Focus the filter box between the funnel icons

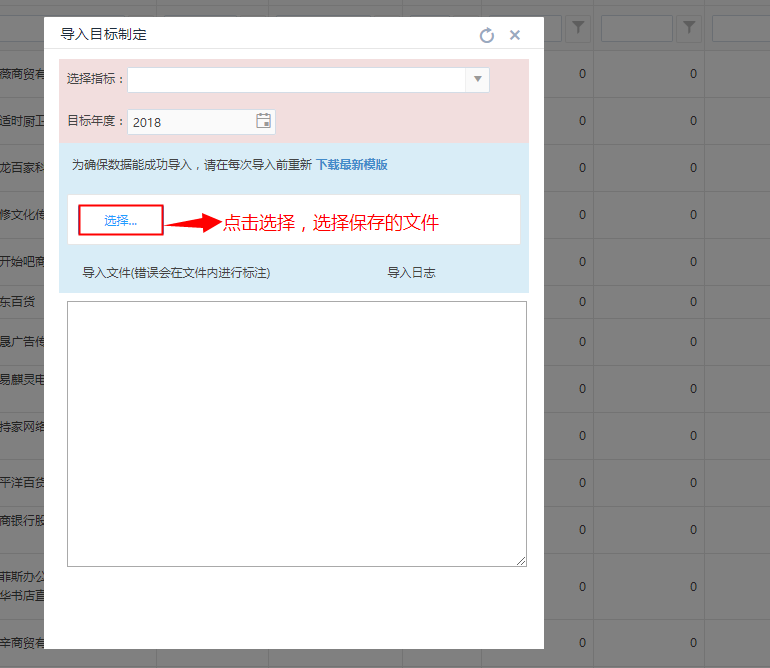[x=637, y=29]
